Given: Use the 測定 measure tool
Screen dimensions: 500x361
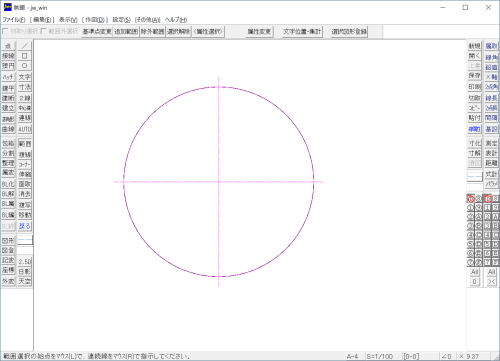Looking at the screenshot, I should (491, 143).
